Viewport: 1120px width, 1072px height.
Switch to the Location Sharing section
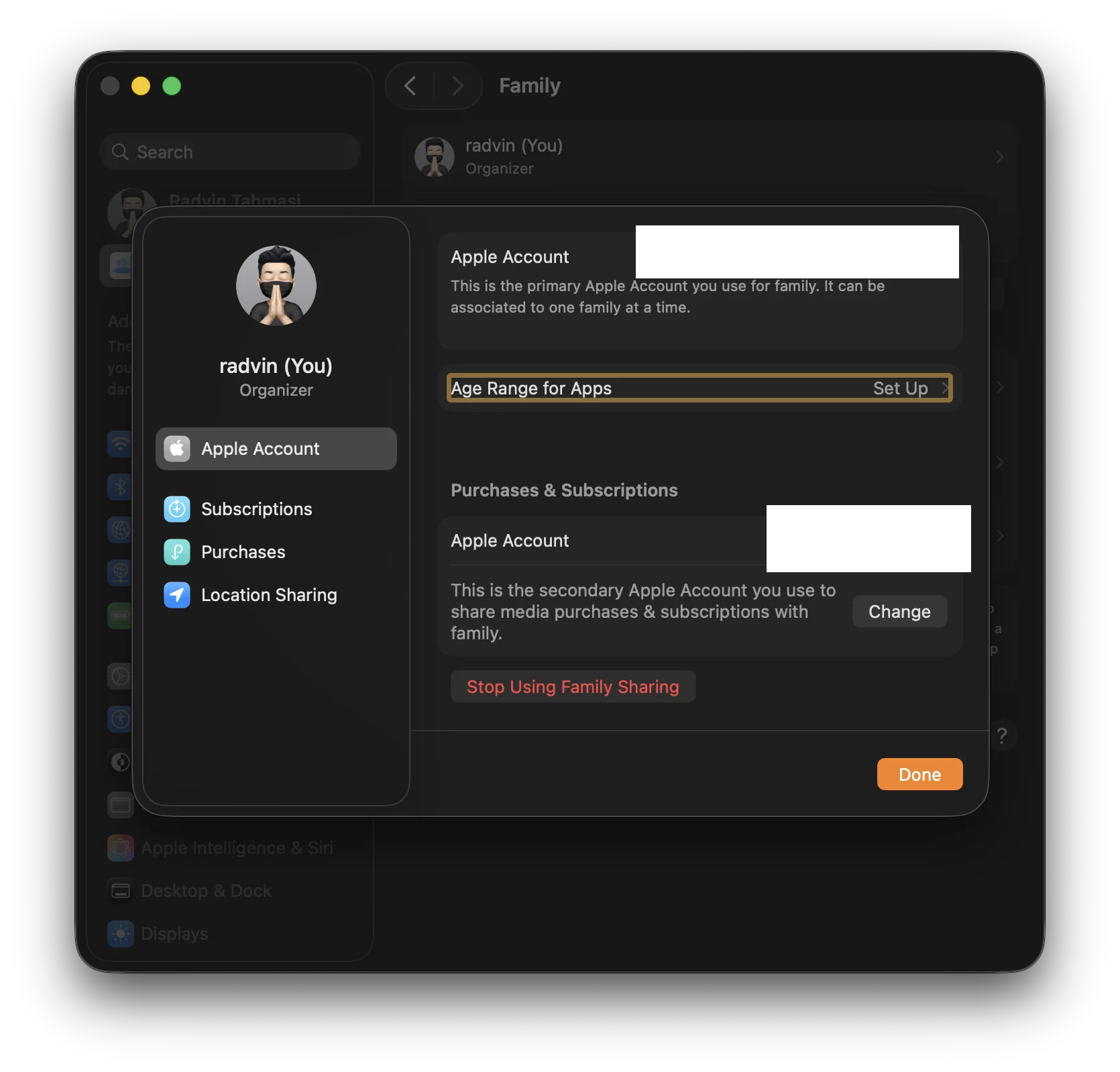click(269, 595)
